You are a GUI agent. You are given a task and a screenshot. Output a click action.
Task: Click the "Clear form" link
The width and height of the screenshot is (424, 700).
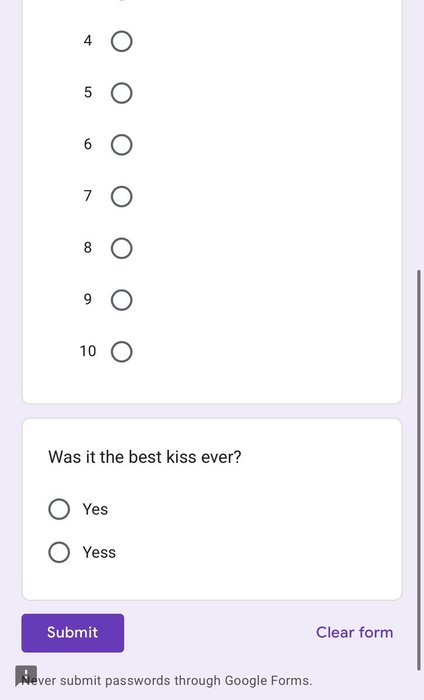tap(354, 632)
